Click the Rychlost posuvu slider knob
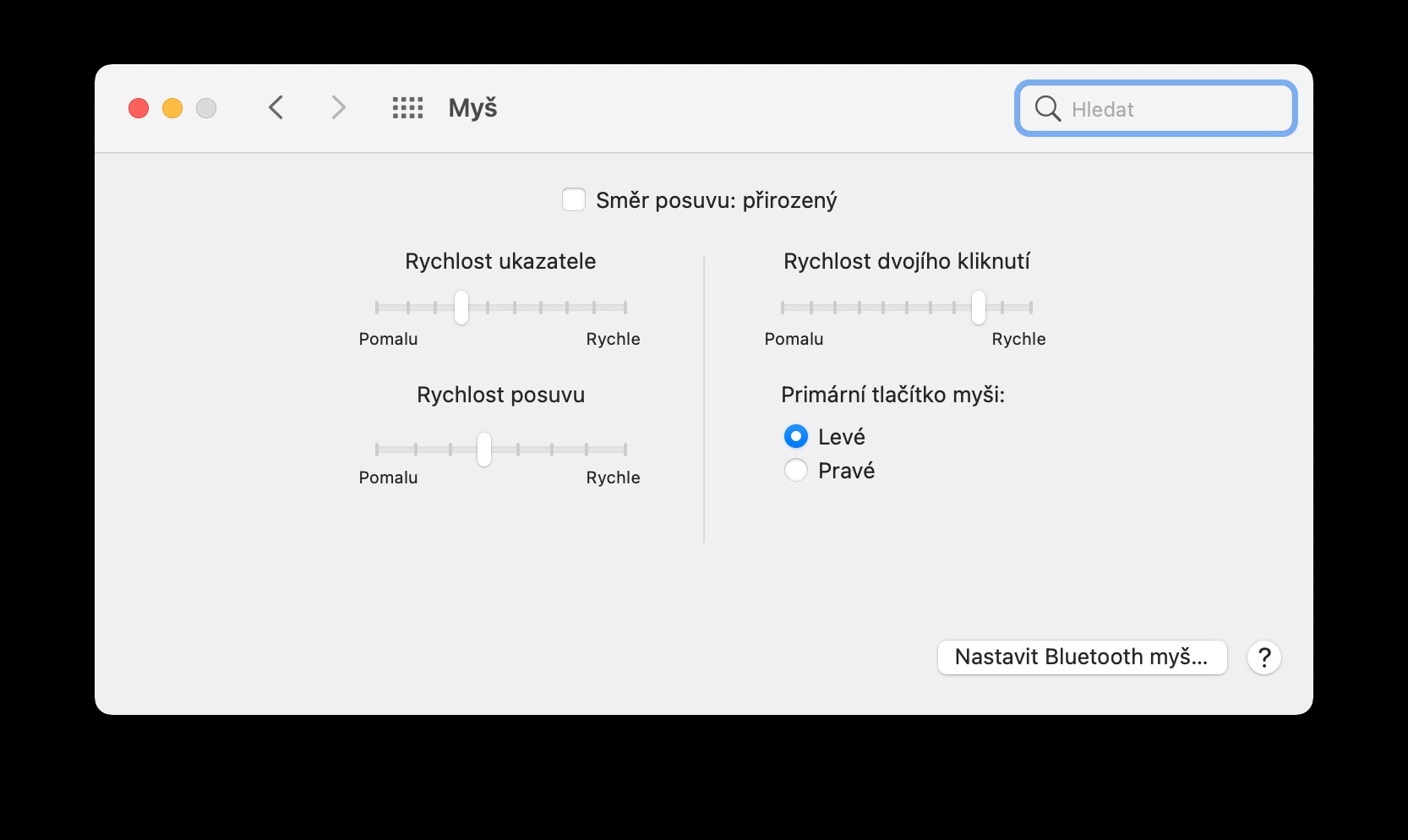Screen dimensions: 1408x840 (x=484, y=450)
